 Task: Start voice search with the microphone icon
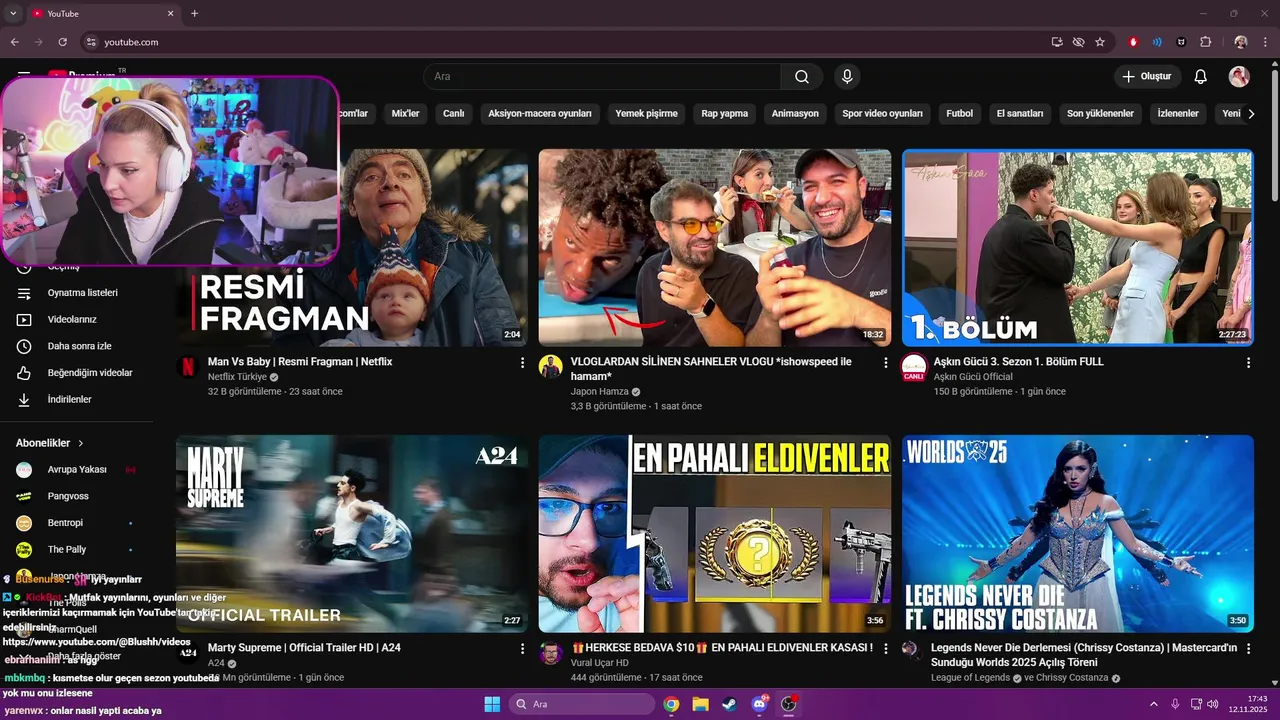[847, 77]
